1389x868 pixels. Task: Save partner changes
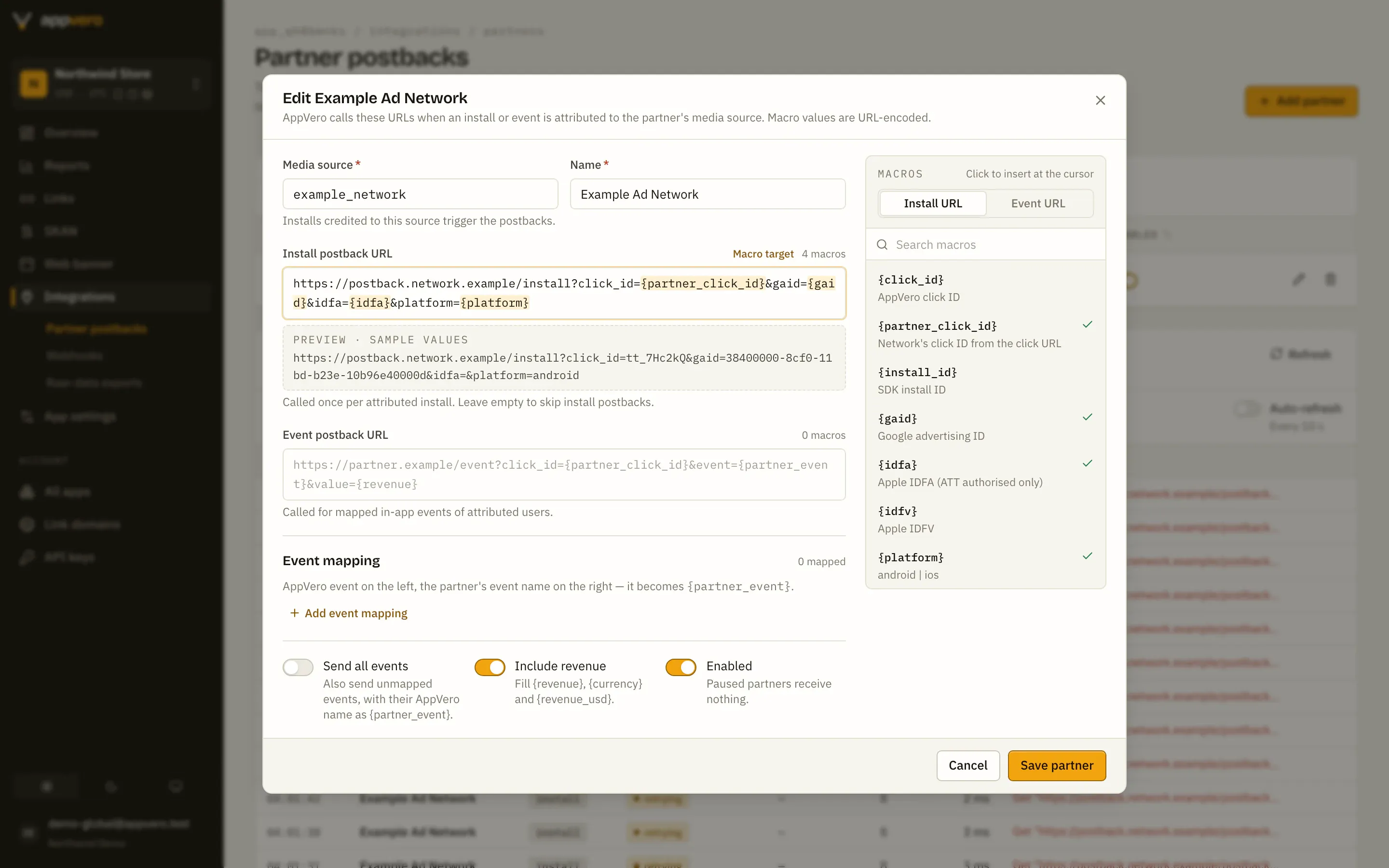[1057, 765]
